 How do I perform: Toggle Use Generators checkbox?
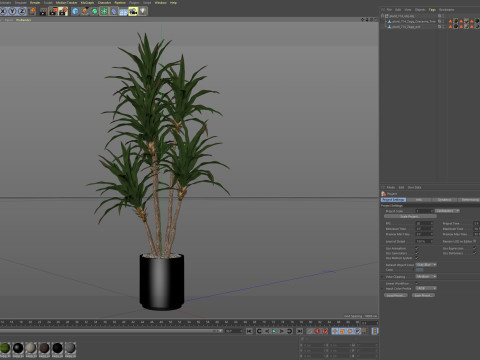[x=417, y=253]
